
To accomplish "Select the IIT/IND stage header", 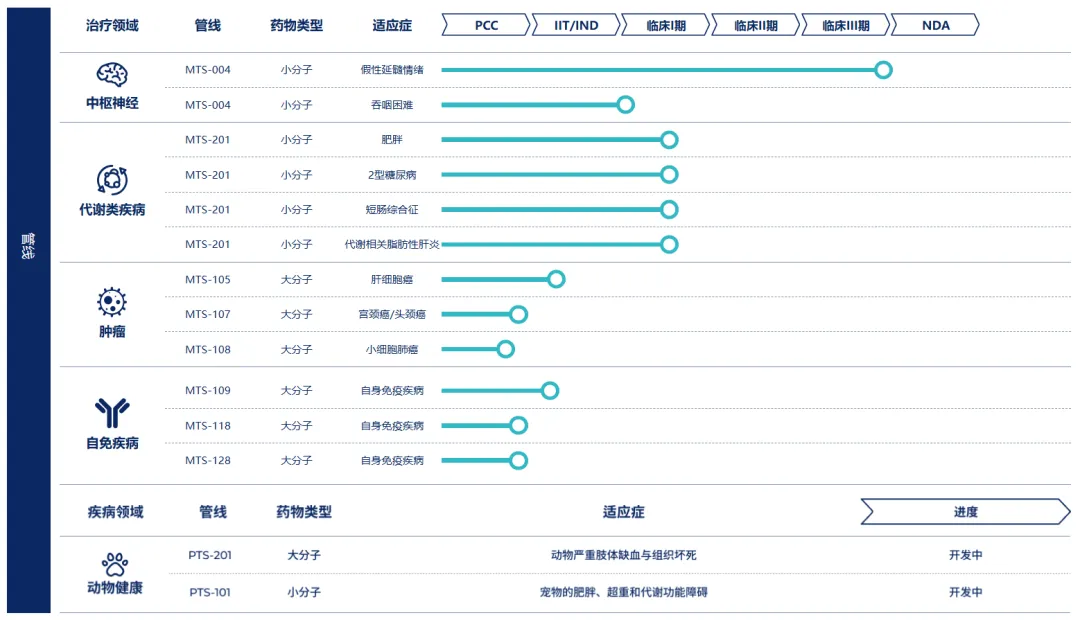I will point(577,25).
